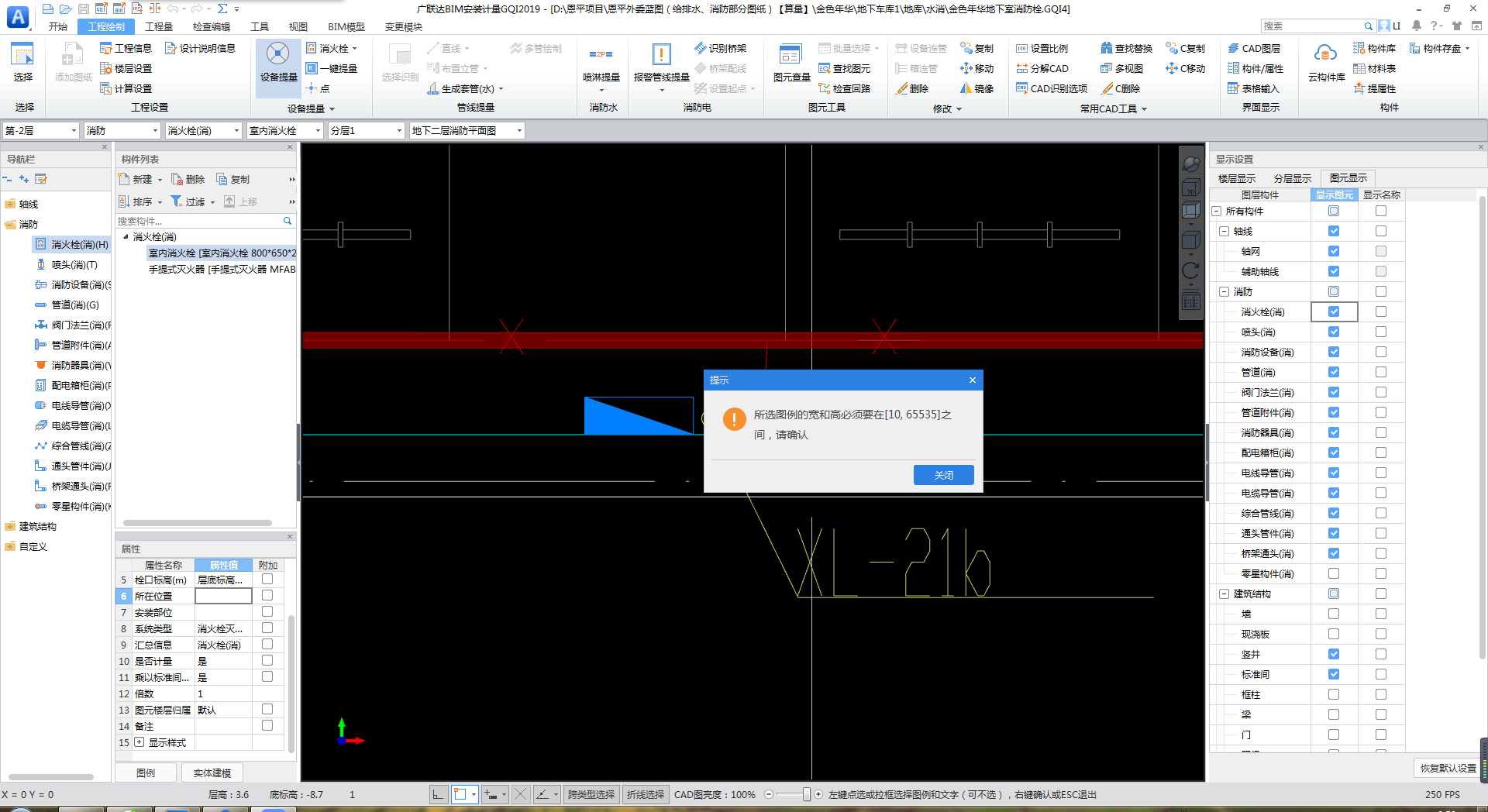Open the 检查编辑 ribbon tab

coord(211,26)
